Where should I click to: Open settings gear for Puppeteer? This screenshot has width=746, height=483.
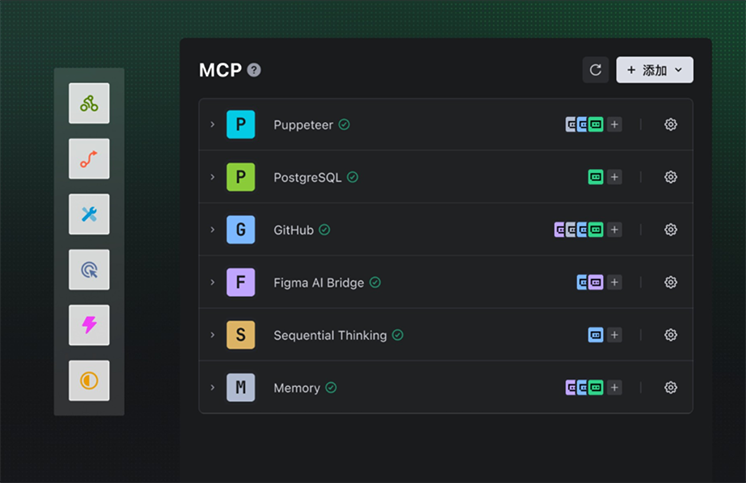point(671,125)
